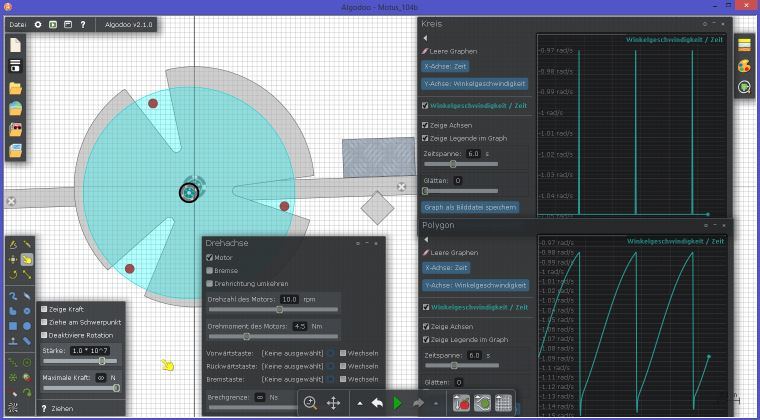Check Ziehe am Schwerpunkt
The height and width of the screenshot is (420, 760).
coord(44,322)
